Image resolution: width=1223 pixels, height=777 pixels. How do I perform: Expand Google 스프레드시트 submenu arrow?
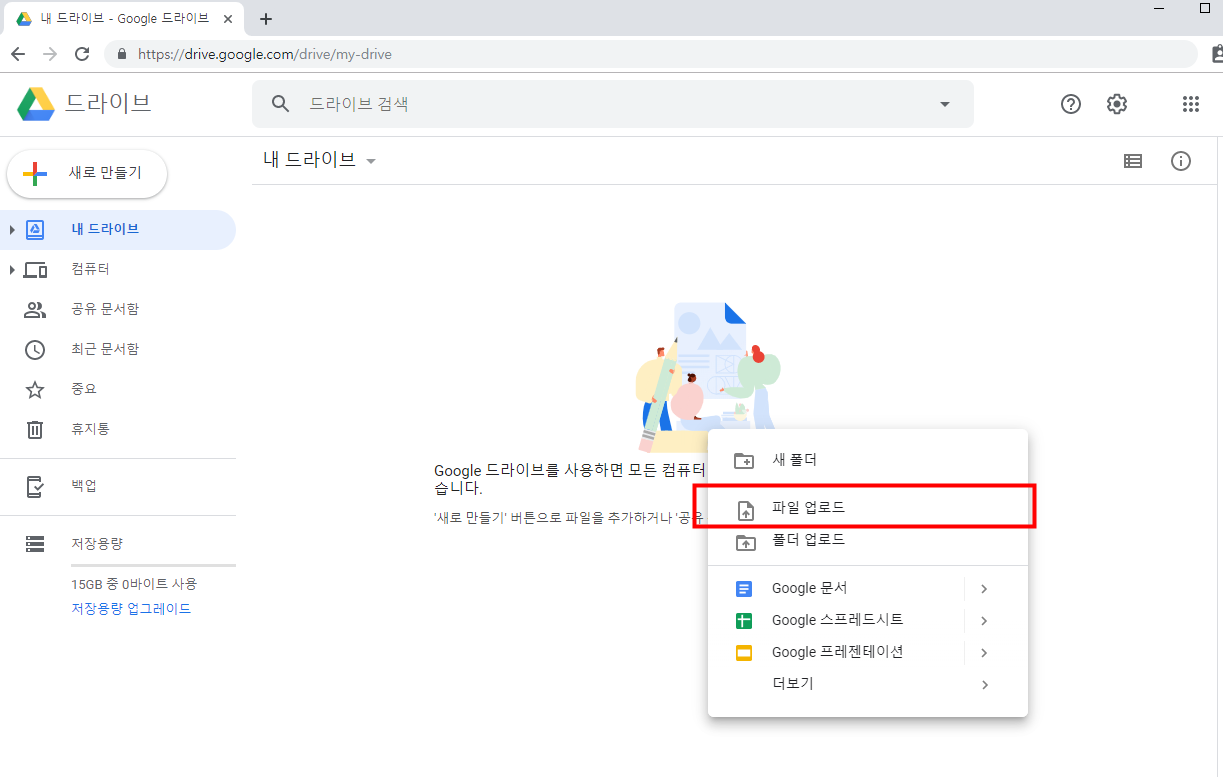tap(984, 621)
